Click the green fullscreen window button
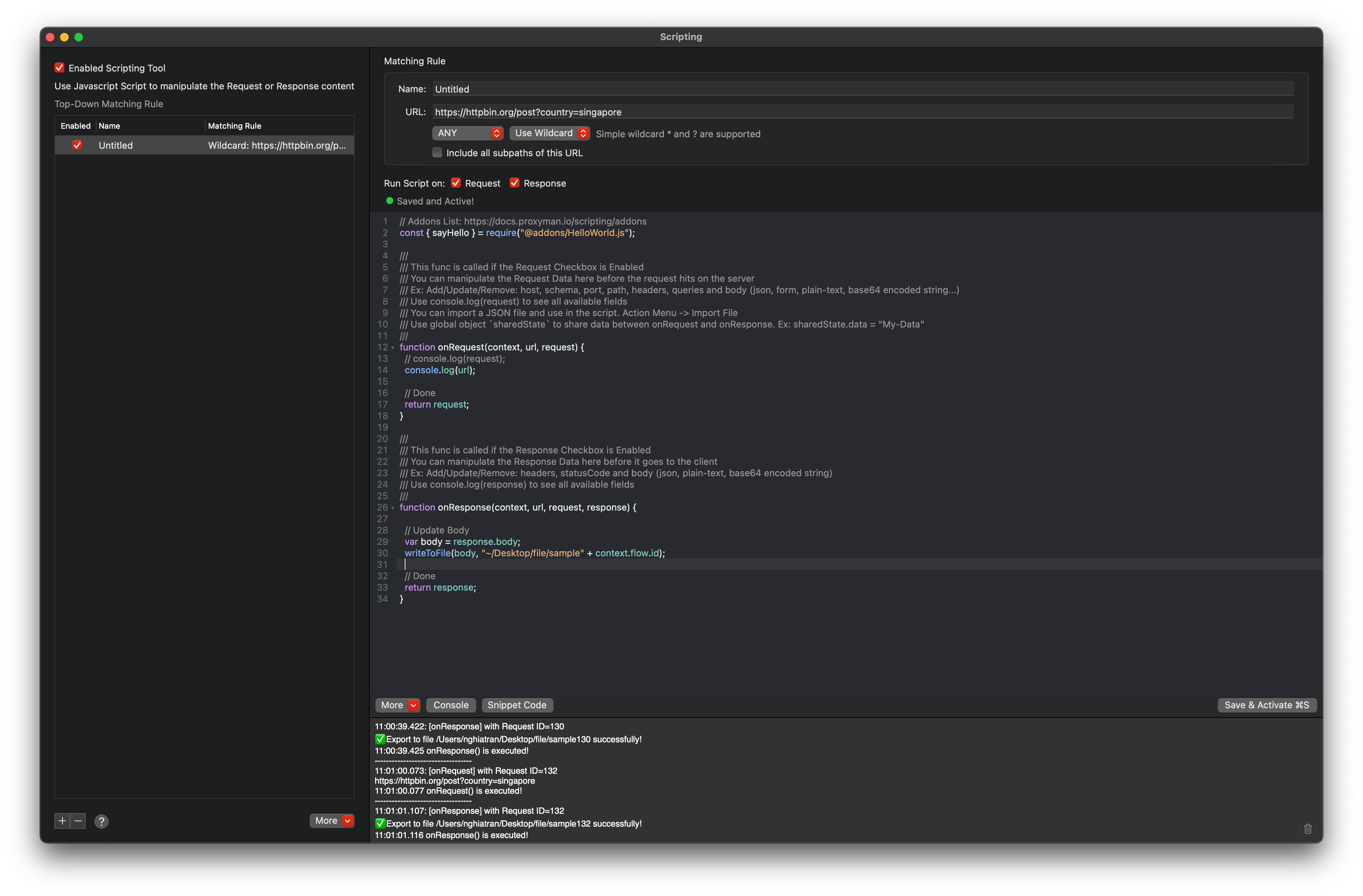1363x896 pixels. point(79,37)
